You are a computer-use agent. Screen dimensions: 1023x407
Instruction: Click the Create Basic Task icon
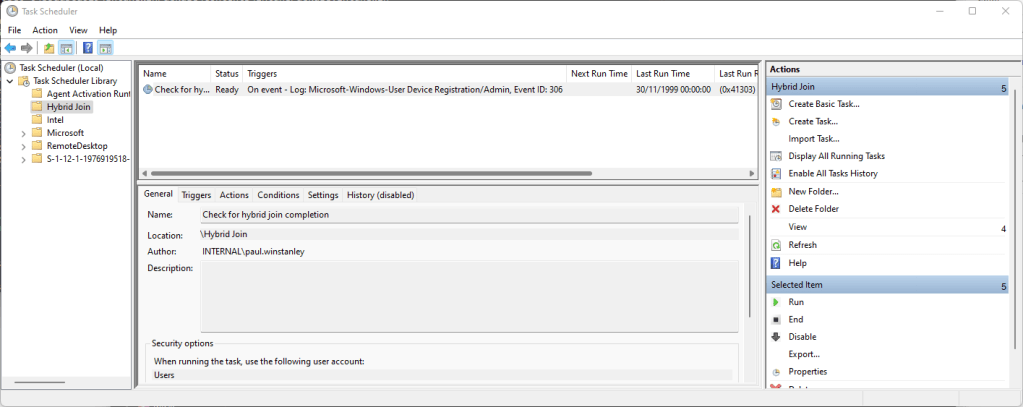[x=776, y=104]
